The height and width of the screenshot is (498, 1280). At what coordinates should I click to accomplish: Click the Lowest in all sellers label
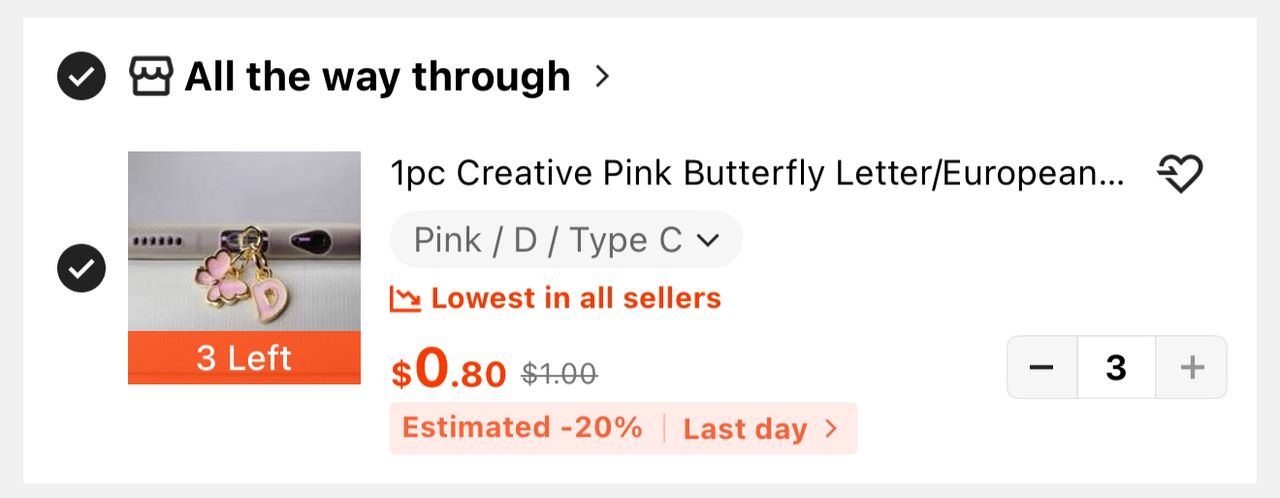tap(576, 298)
